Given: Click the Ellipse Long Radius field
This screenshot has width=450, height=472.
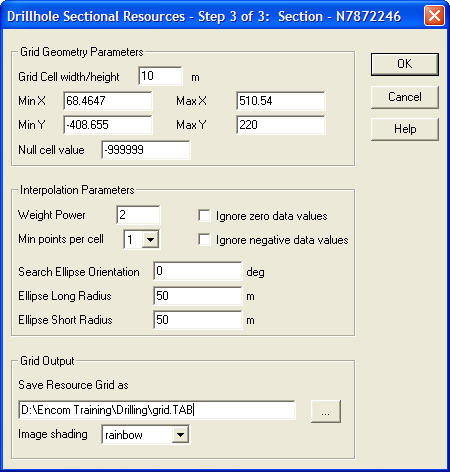Looking at the screenshot, I should [198, 296].
